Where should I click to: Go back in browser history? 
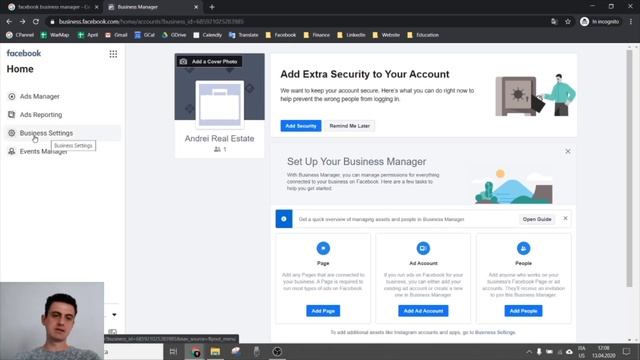pos(9,22)
